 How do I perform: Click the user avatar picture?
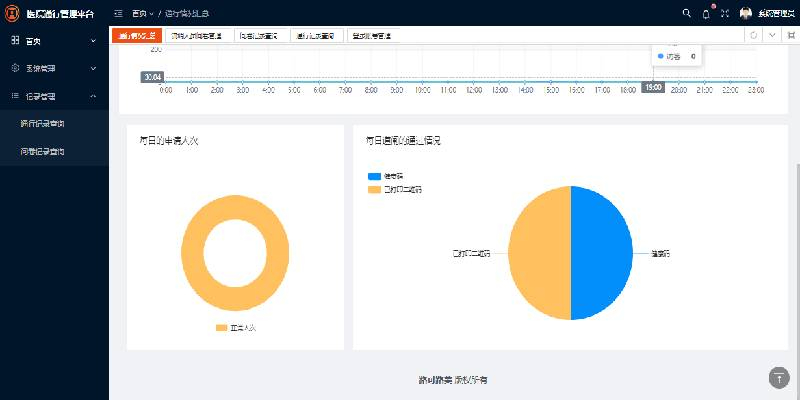click(x=745, y=13)
